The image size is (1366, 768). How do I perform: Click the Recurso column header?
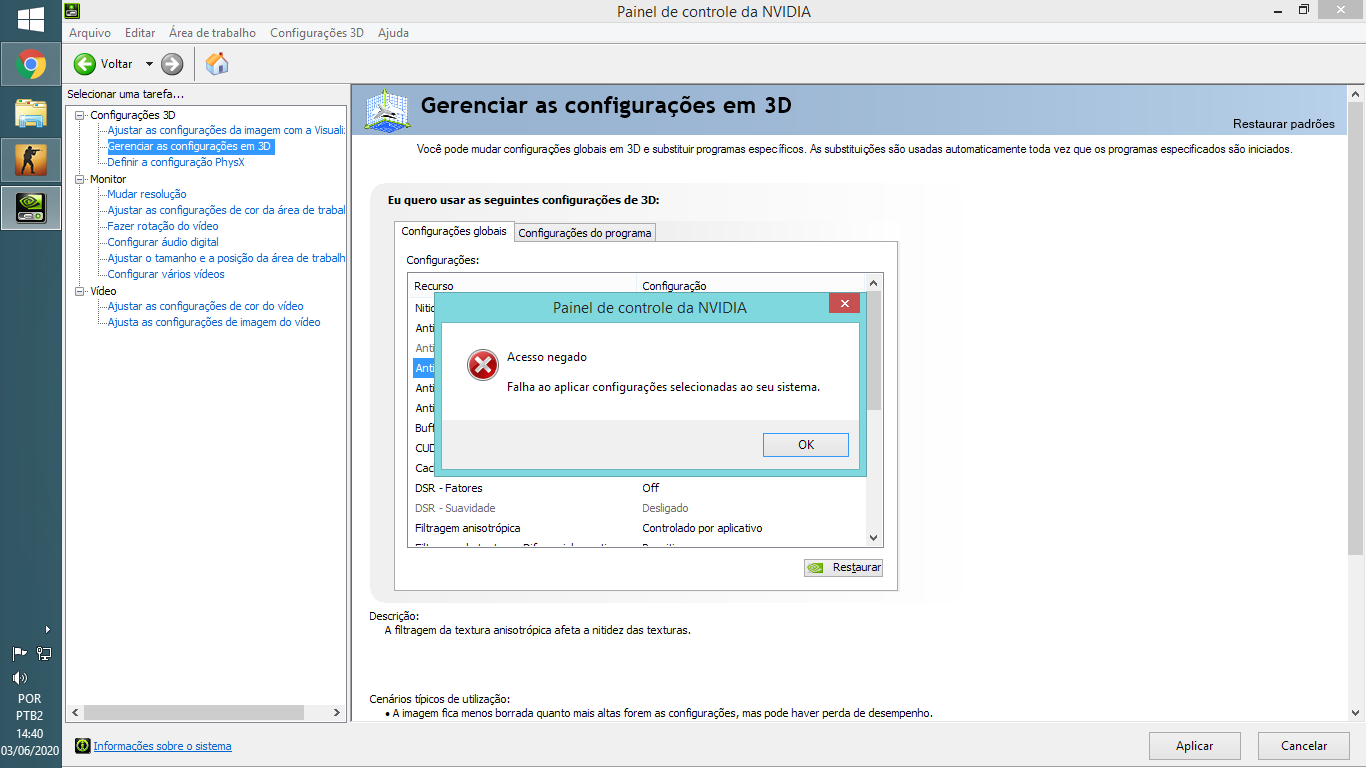[523, 286]
